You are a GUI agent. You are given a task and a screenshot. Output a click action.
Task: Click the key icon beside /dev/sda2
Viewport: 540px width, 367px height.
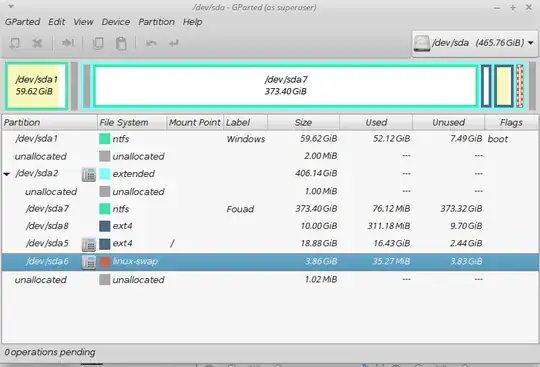click(89, 174)
